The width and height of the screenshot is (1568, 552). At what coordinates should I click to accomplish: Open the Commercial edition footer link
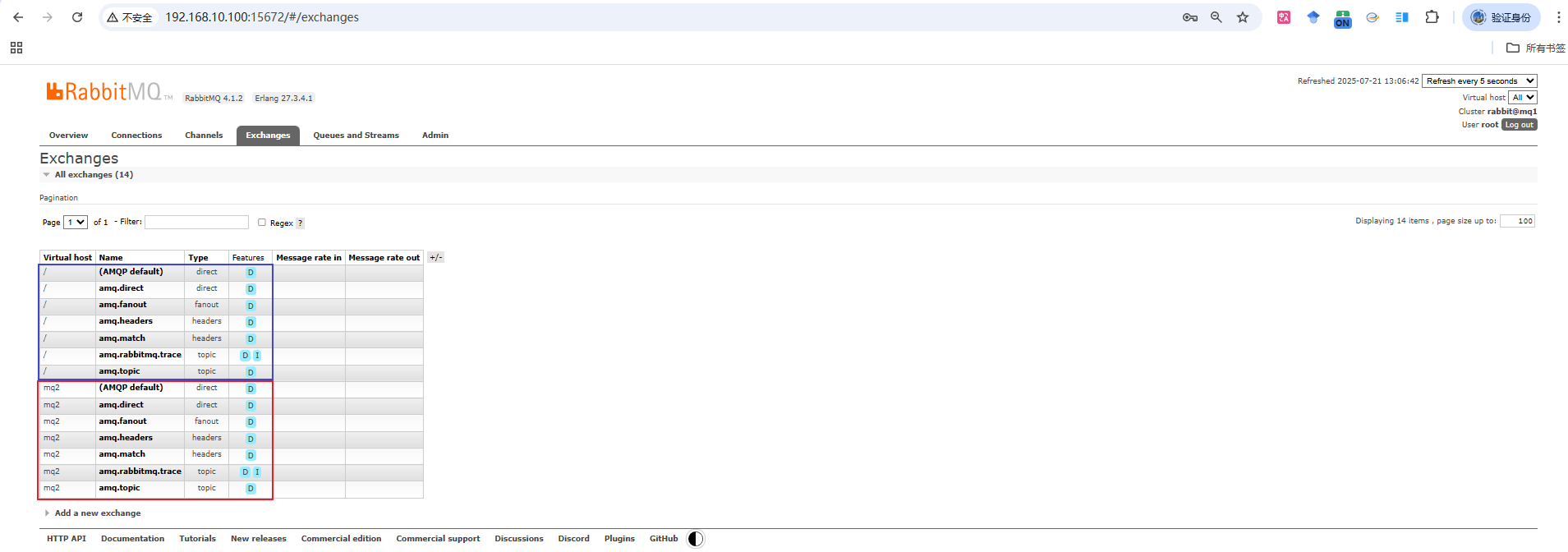tap(342, 539)
